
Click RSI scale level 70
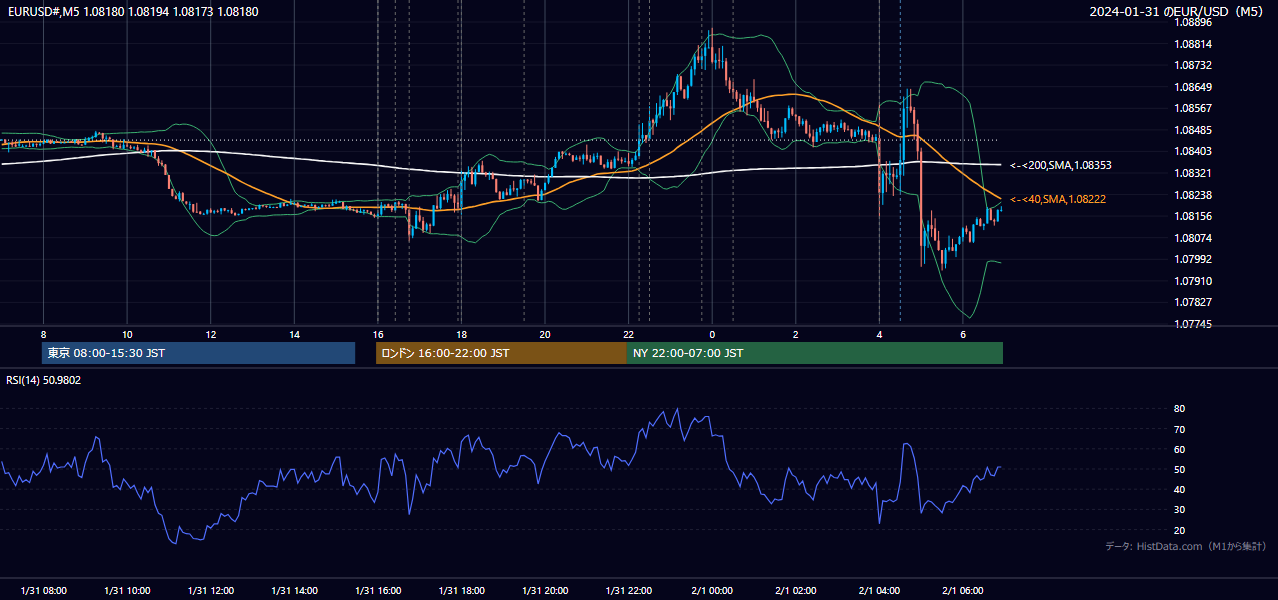click(x=1180, y=429)
